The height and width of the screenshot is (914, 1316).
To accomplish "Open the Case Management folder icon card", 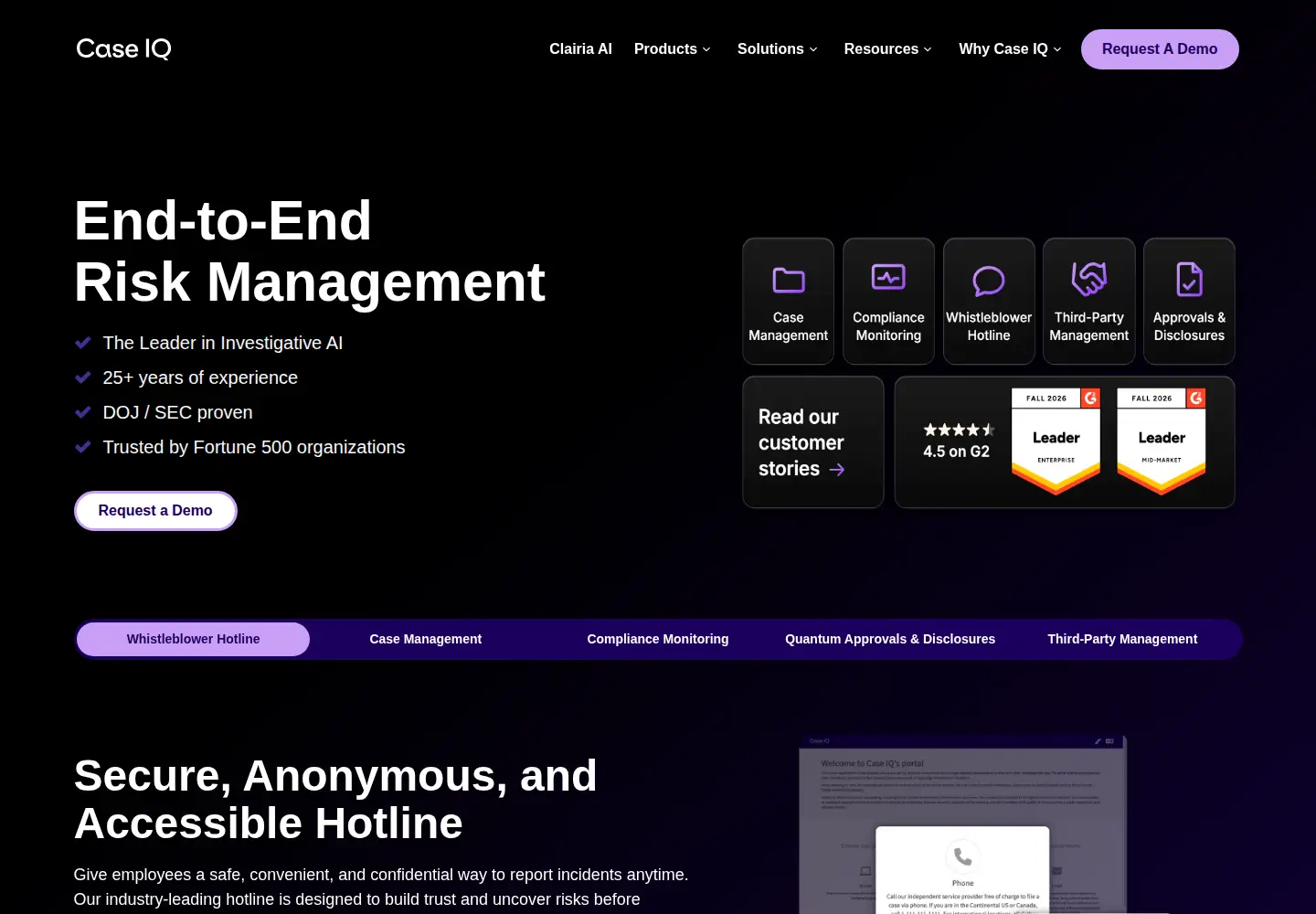I will (x=788, y=301).
